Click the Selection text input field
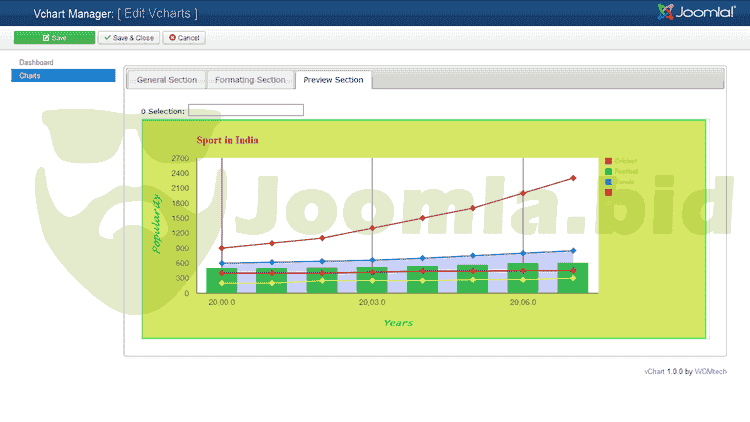Screen dimensions: 750x422 245,110
